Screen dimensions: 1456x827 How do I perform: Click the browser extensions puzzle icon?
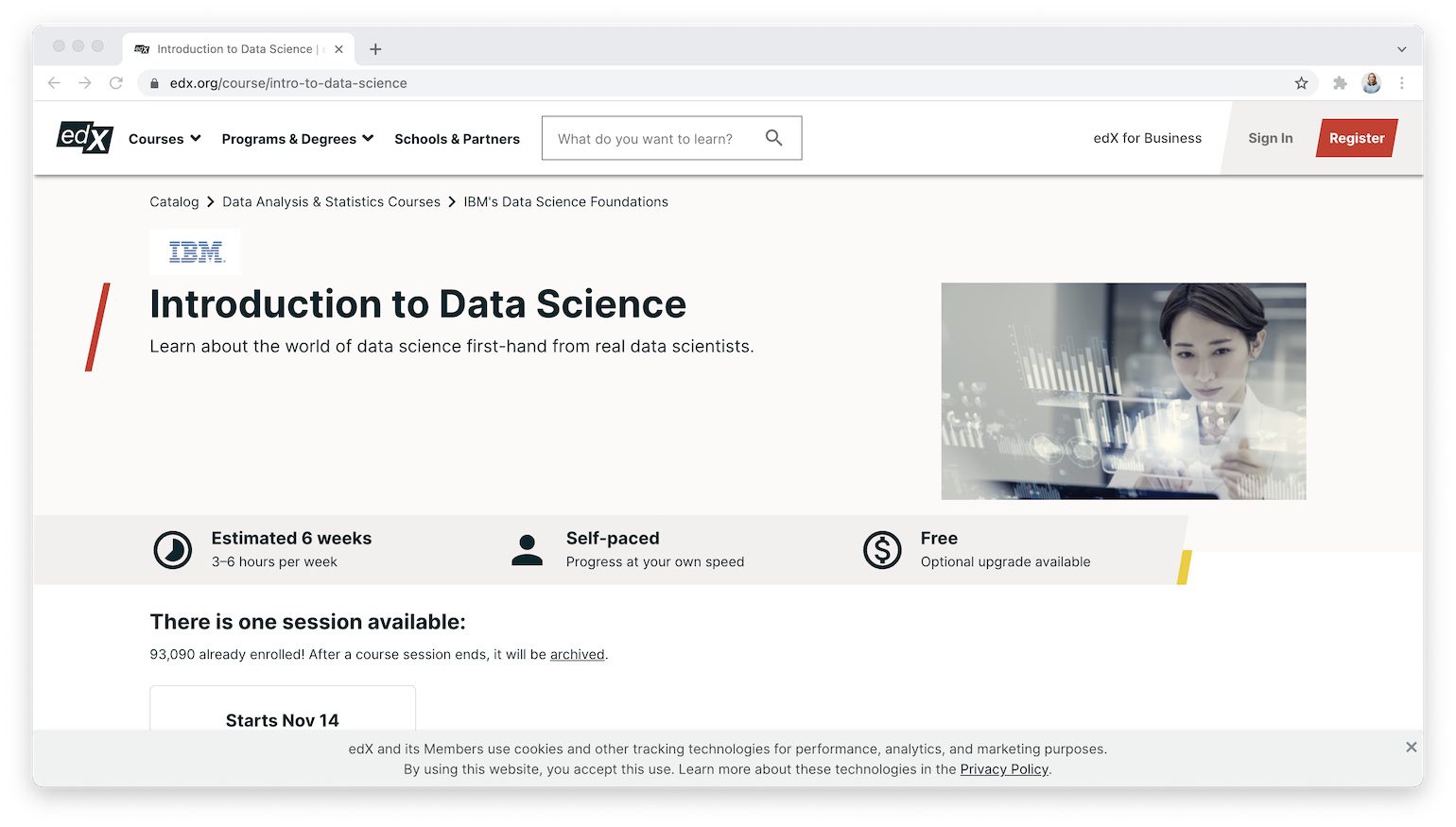(x=1340, y=83)
